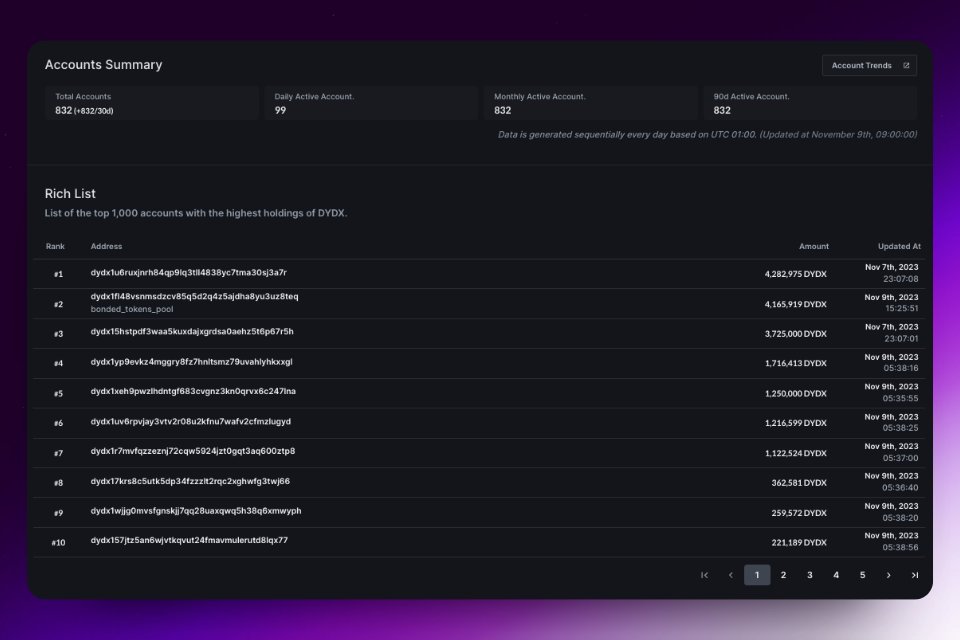Click the last-page pagination icon
The height and width of the screenshot is (640, 960).
[x=914, y=575]
